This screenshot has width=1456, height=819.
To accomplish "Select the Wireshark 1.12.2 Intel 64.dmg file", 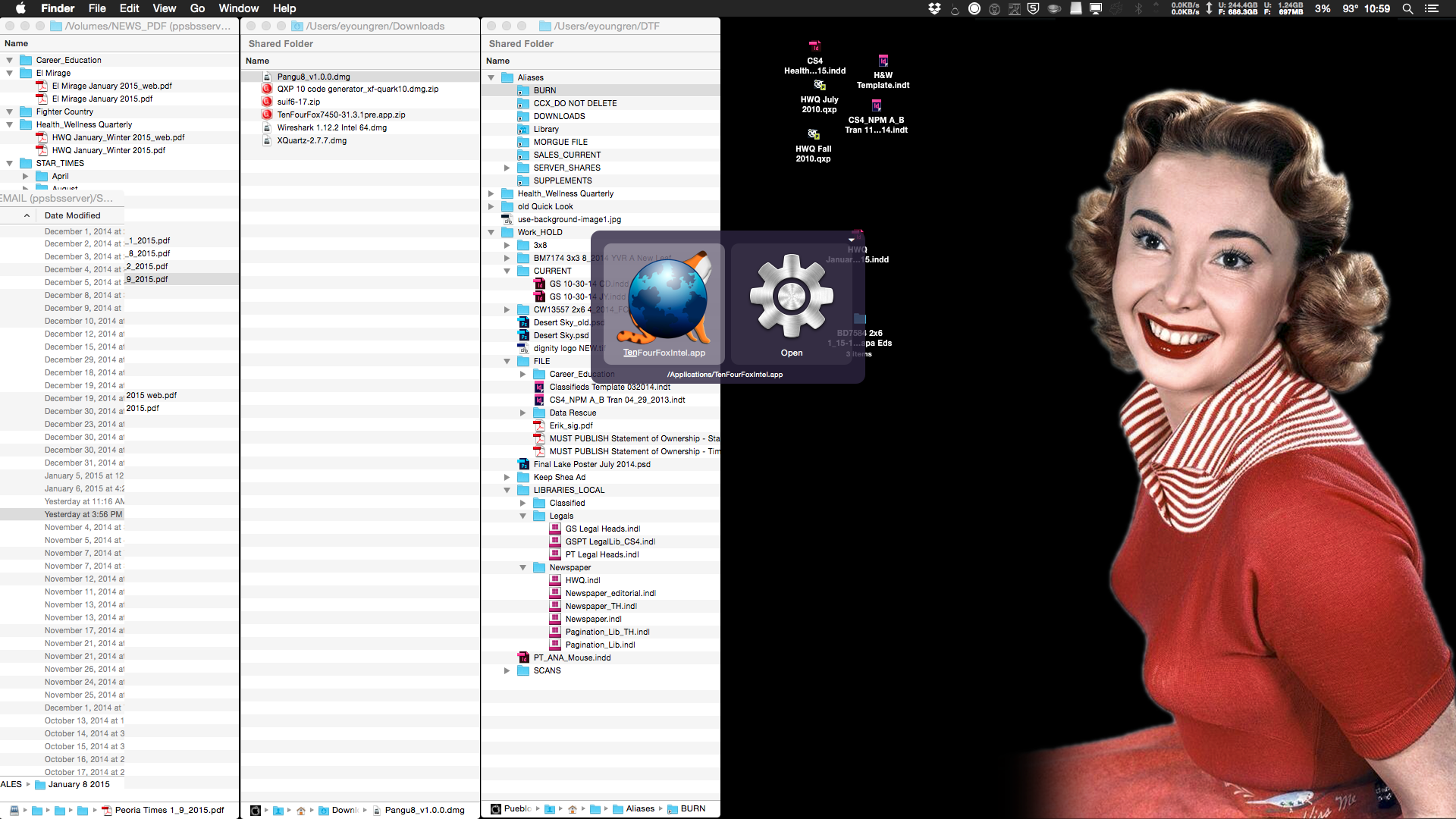I will click(x=331, y=127).
